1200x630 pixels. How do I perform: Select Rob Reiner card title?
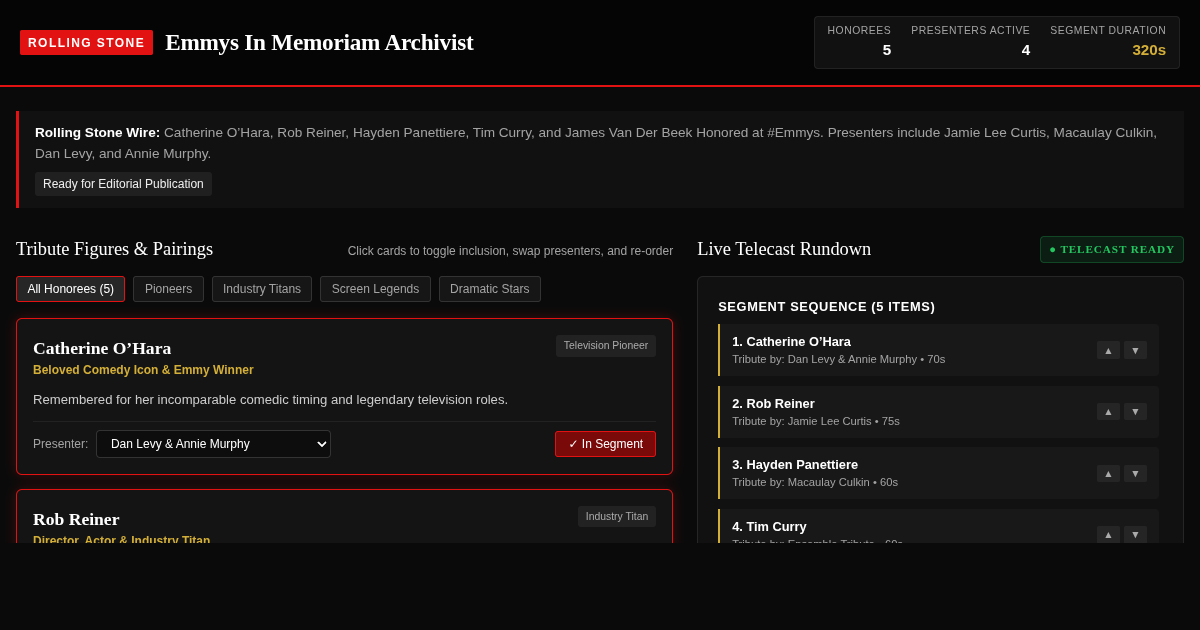76,519
